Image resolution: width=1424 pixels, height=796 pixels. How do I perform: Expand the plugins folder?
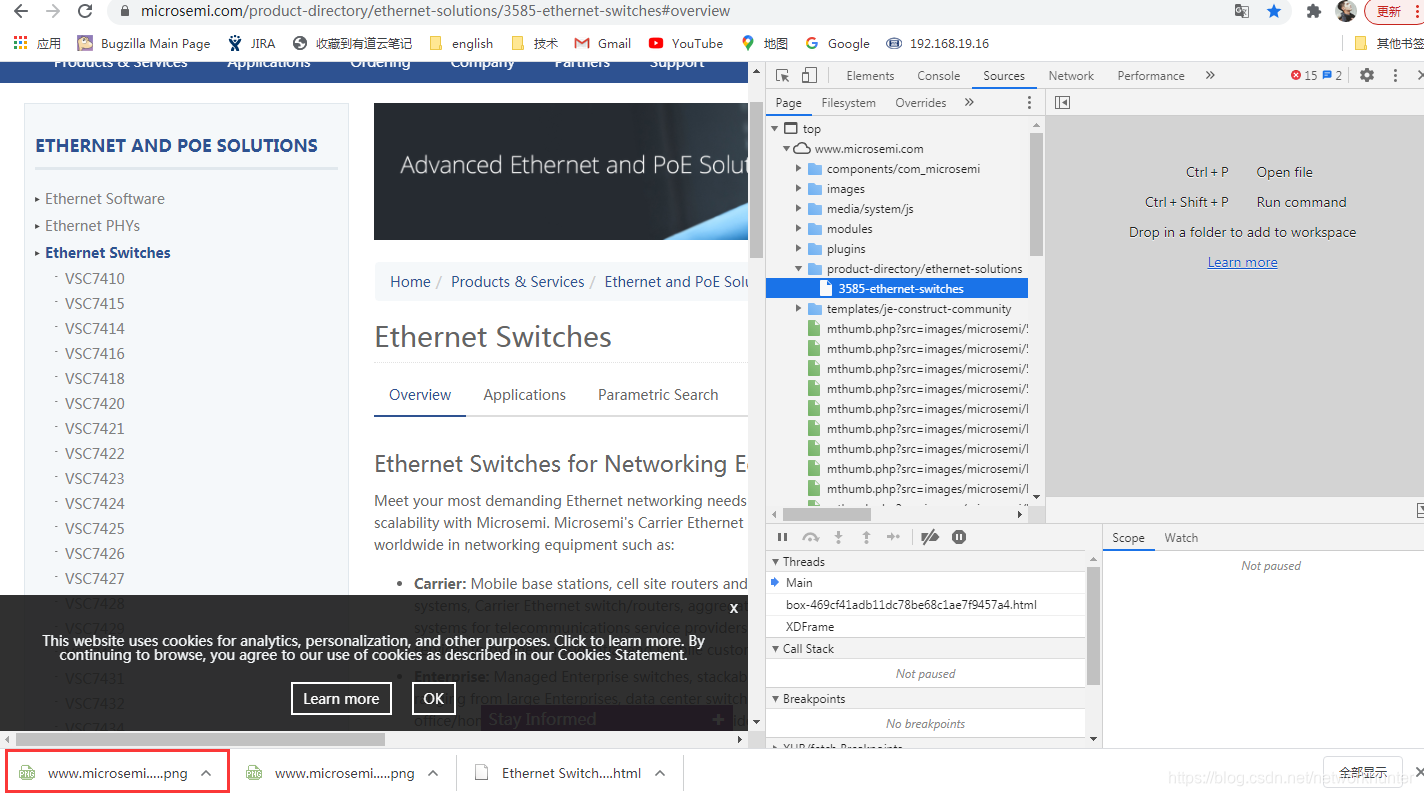(x=799, y=249)
